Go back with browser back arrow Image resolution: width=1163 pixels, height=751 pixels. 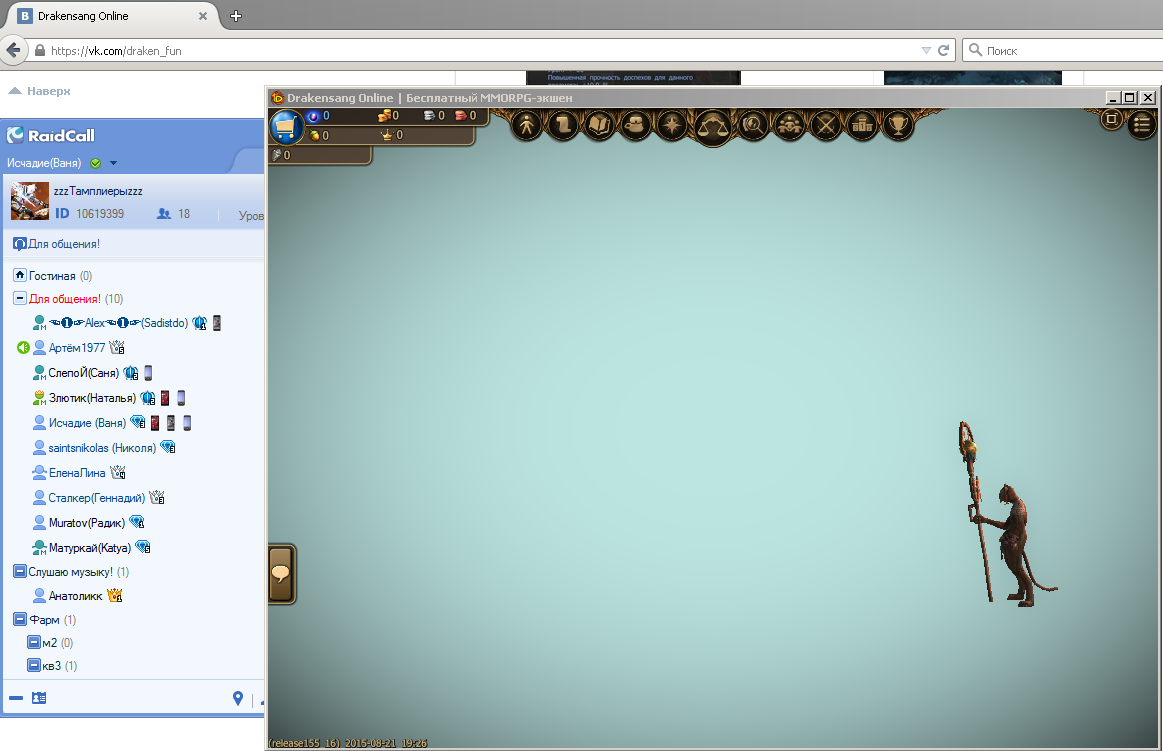13,50
